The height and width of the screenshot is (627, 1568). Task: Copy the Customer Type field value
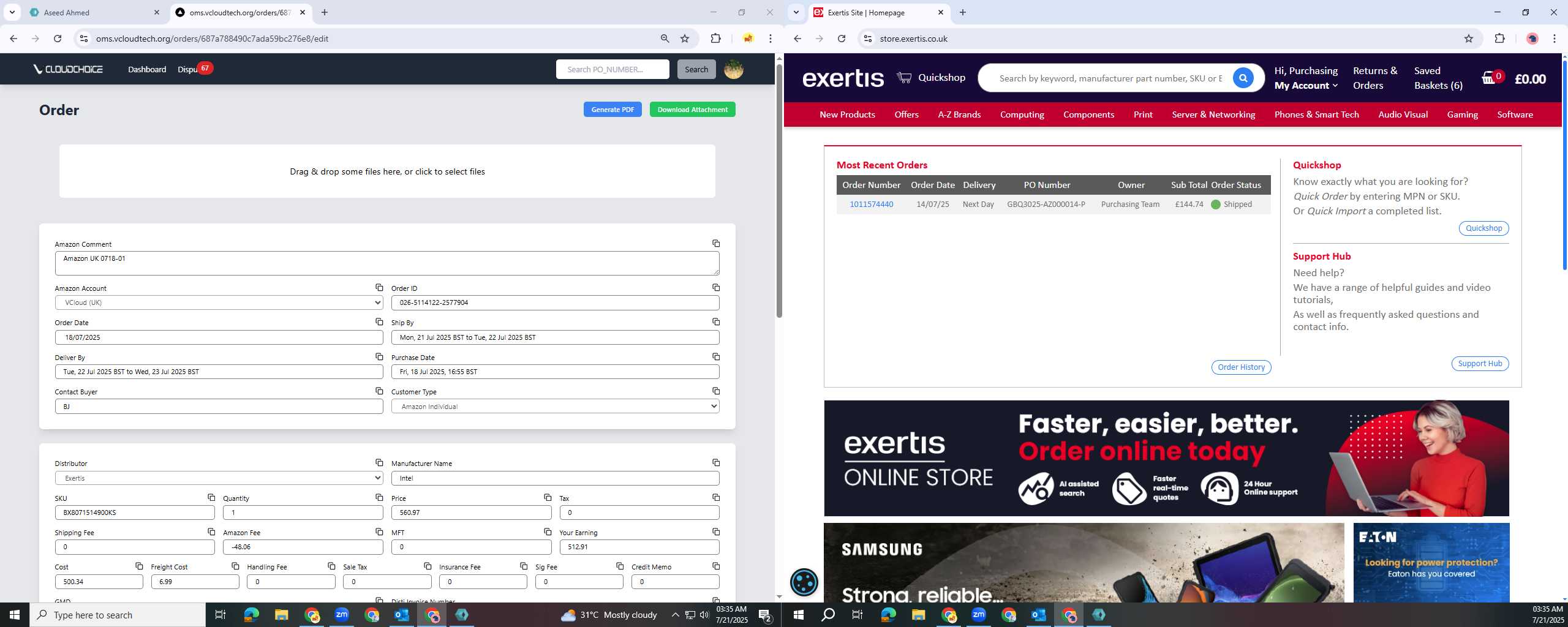pos(715,391)
